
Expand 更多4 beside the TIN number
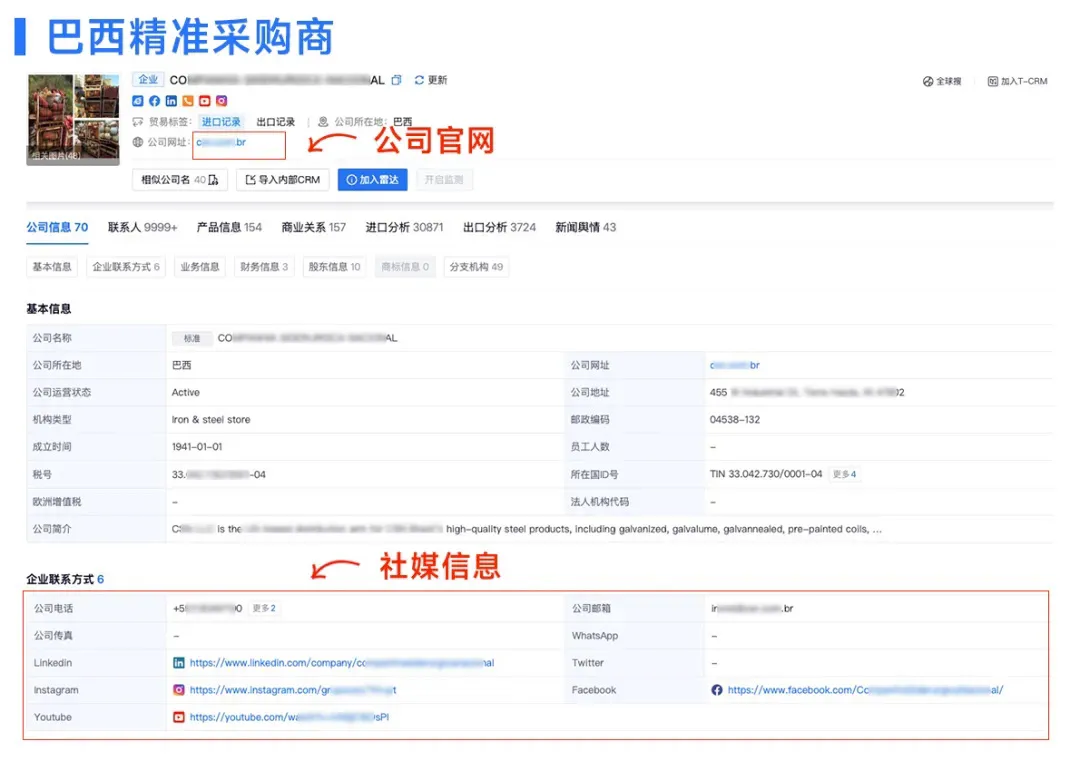(x=844, y=473)
